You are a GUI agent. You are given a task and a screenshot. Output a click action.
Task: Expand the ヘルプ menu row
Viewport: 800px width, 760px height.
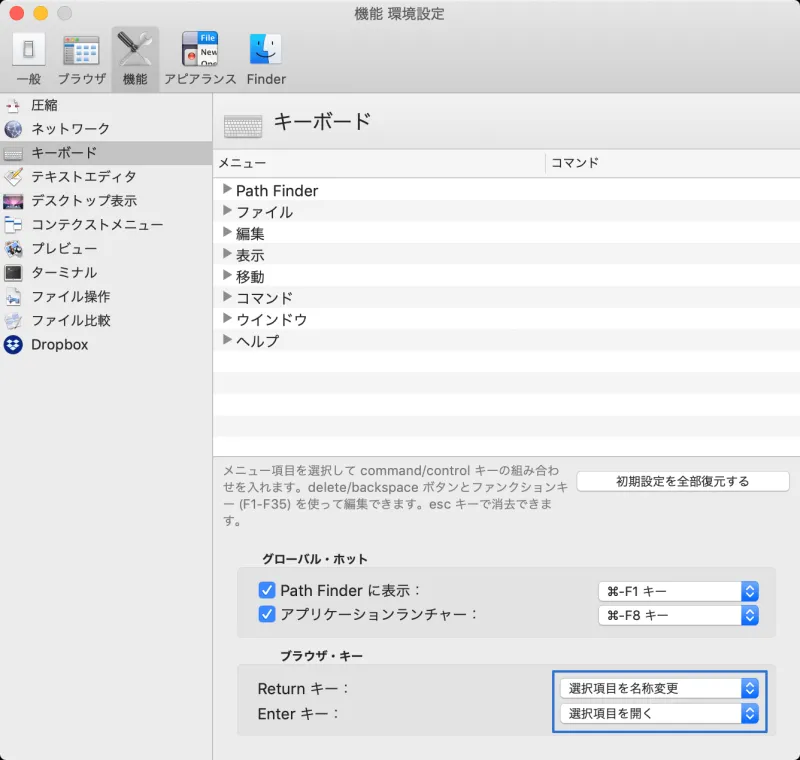(228, 340)
